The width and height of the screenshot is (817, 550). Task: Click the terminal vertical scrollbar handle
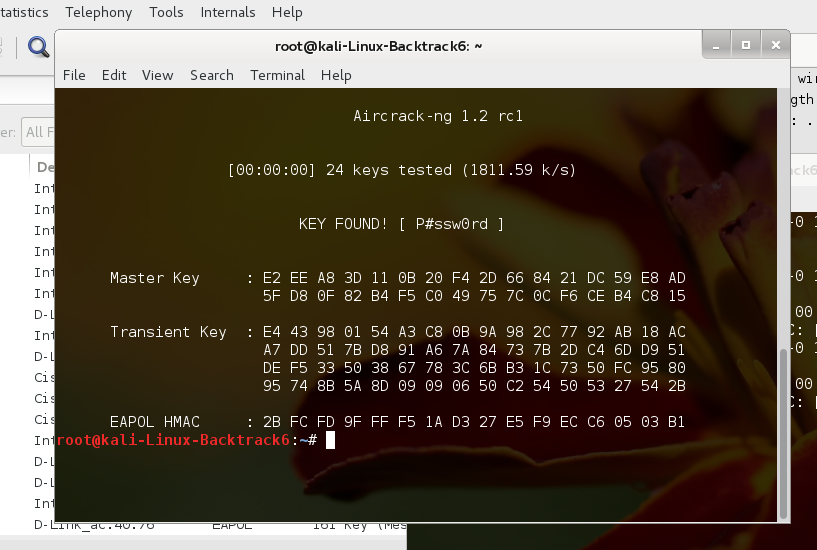783,434
